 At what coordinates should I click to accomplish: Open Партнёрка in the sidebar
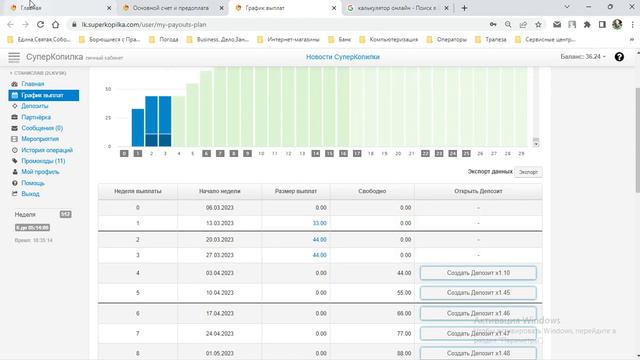[x=36, y=117]
